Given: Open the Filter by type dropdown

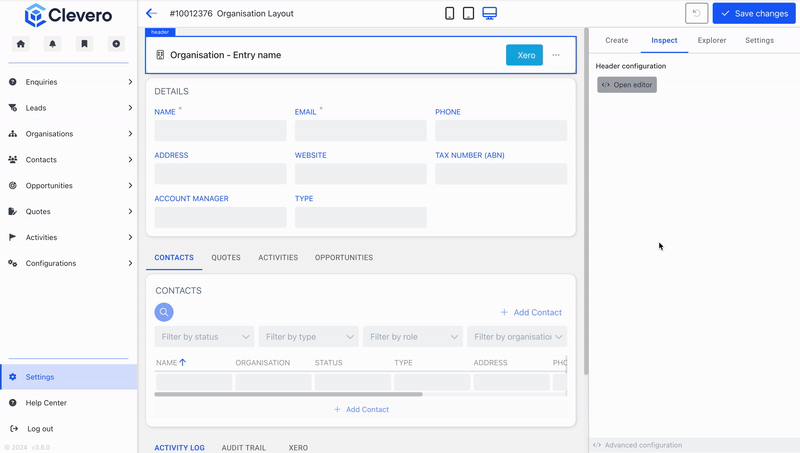Looking at the screenshot, I should (x=309, y=337).
